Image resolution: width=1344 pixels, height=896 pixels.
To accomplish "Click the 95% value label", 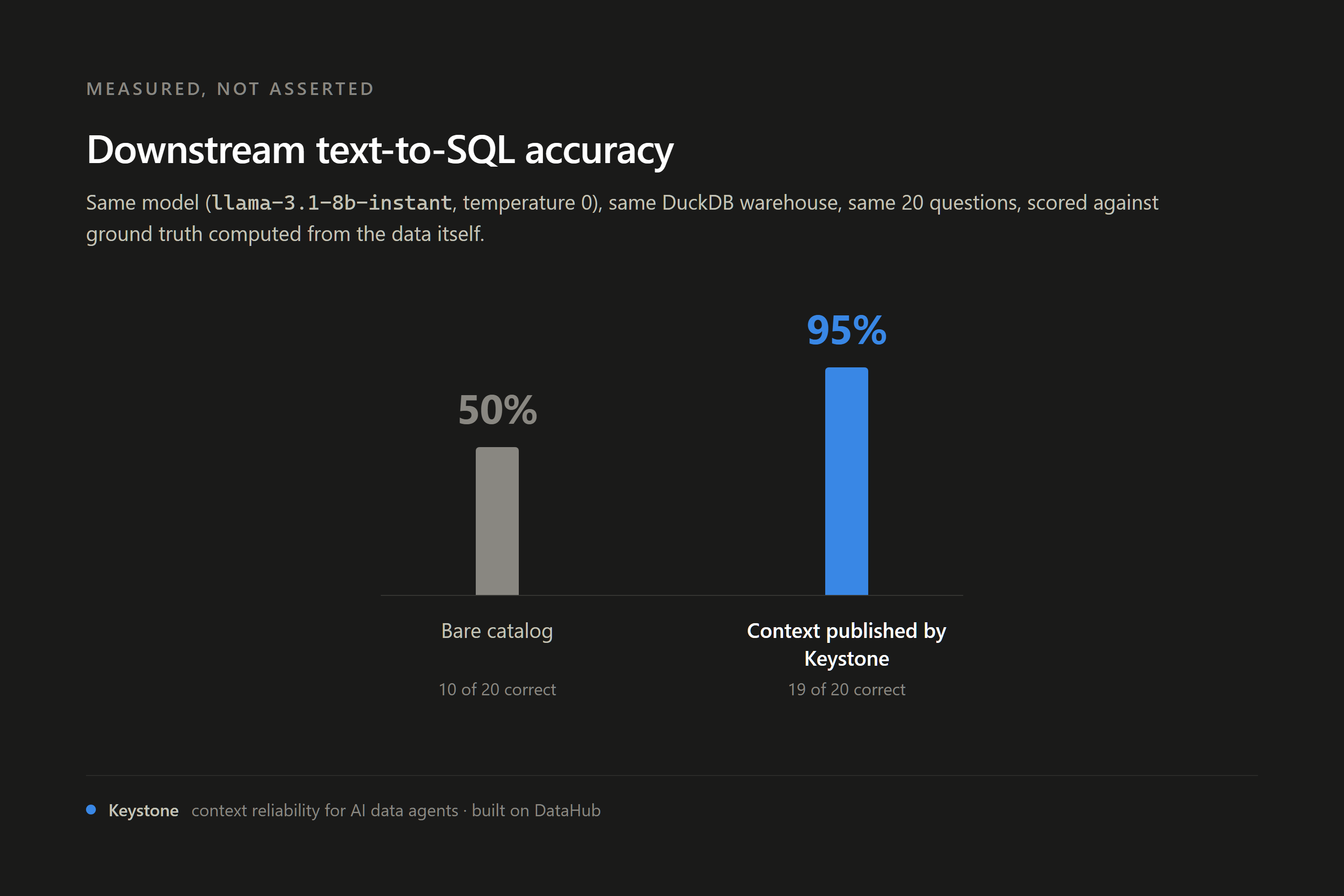I will pyautogui.click(x=846, y=331).
